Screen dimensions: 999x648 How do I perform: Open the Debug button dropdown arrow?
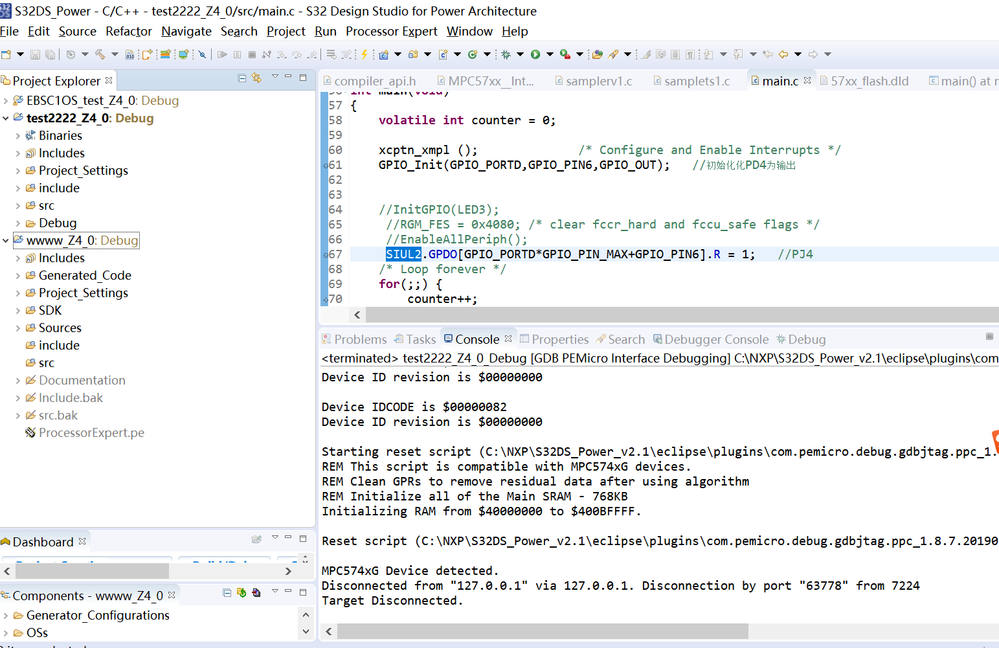point(521,54)
